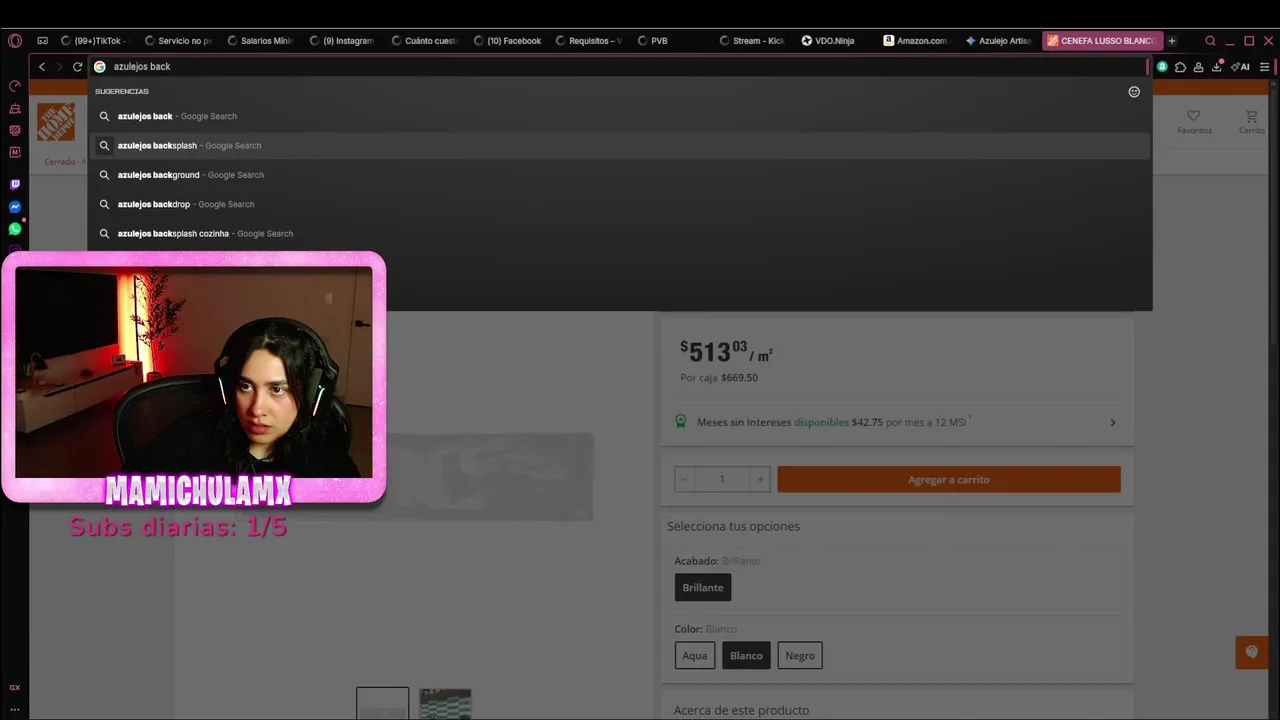The height and width of the screenshot is (720, 1280).
Task: Switch to the Cuánto cuesta tab
Action: [424, 41]
